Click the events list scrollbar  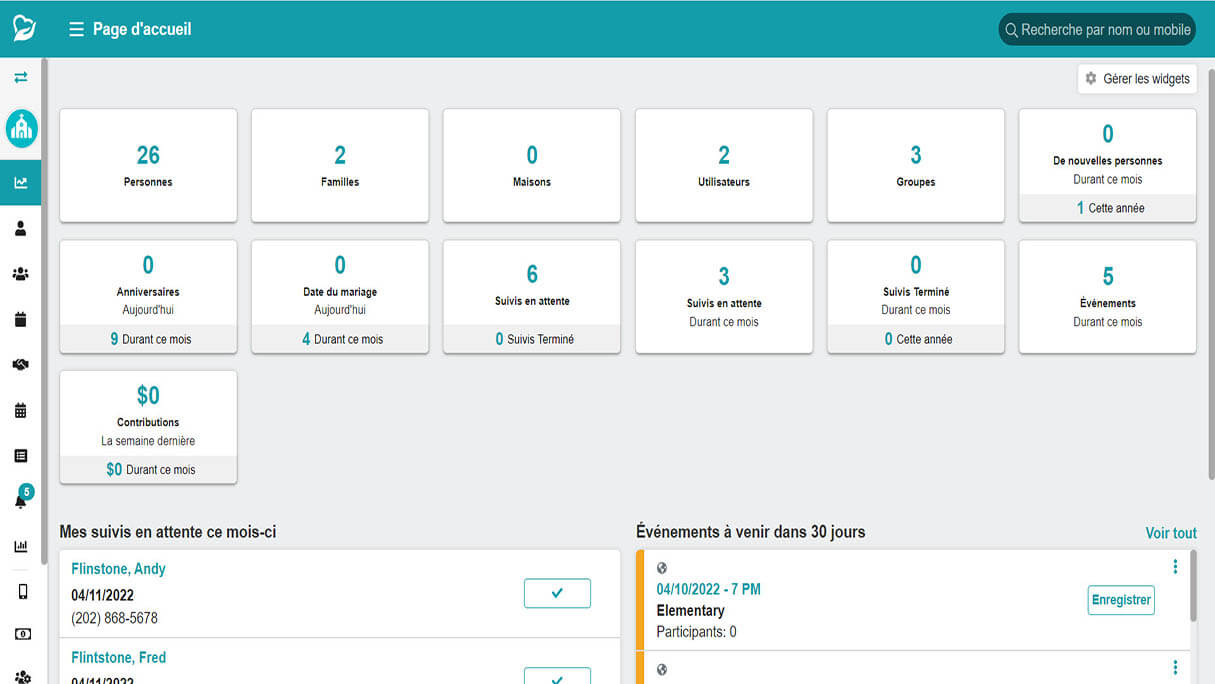tap(1192, 585)
